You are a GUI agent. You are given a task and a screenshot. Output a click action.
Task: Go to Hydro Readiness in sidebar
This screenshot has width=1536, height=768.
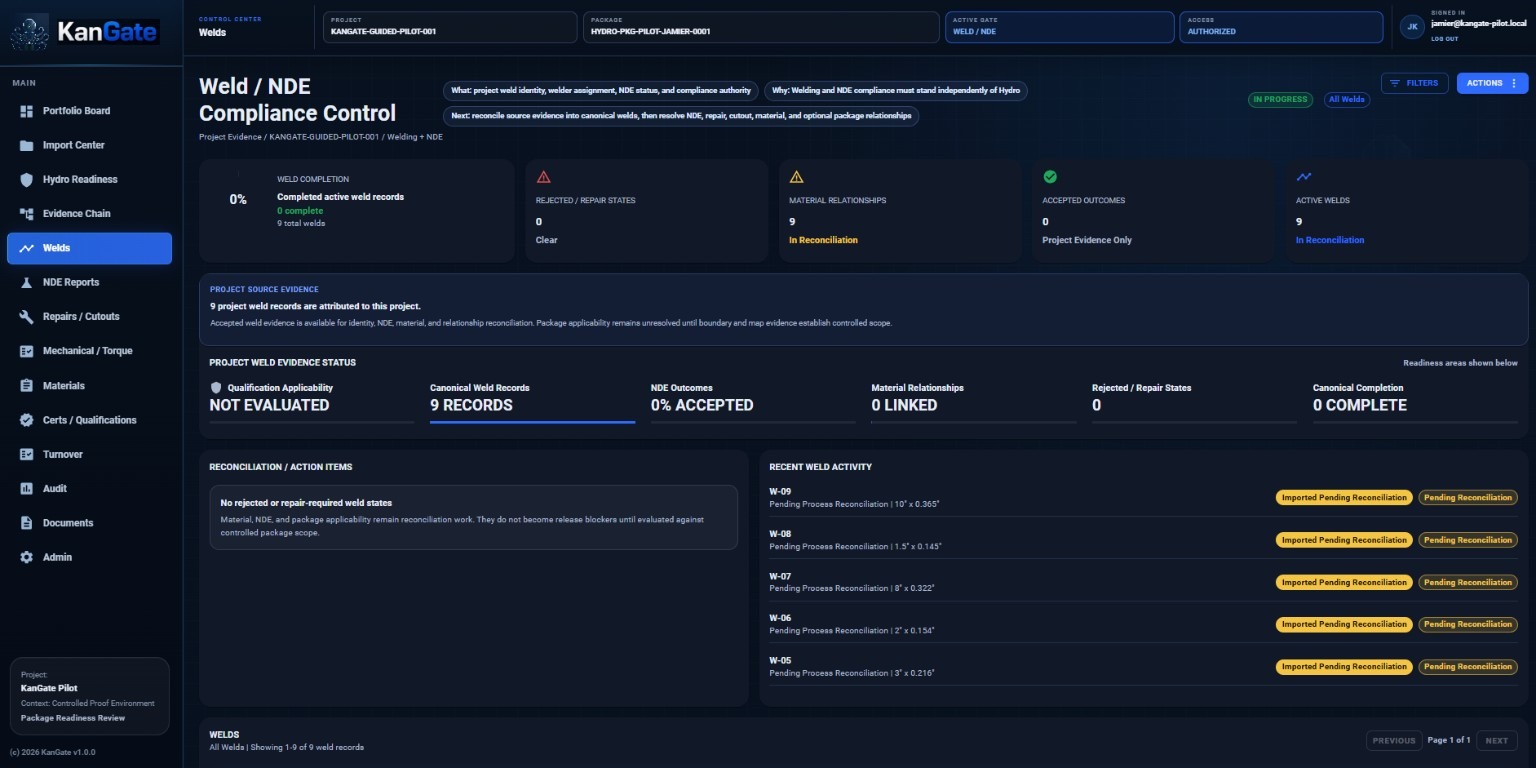coord(90,180)
